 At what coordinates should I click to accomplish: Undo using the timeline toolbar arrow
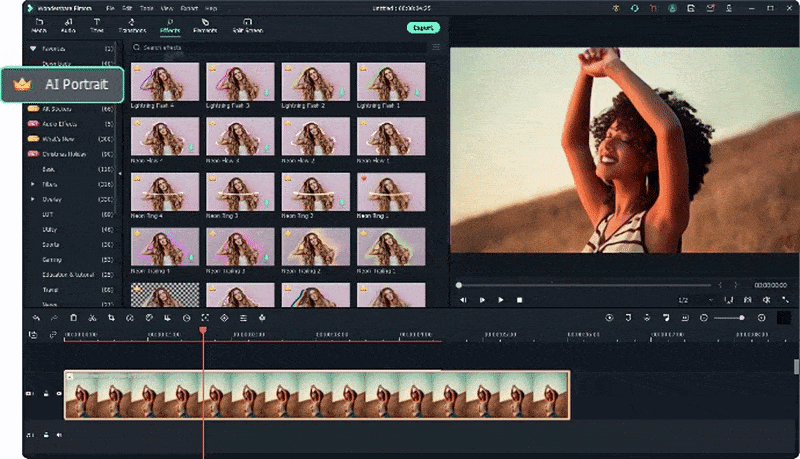click(x=36, y=318)
